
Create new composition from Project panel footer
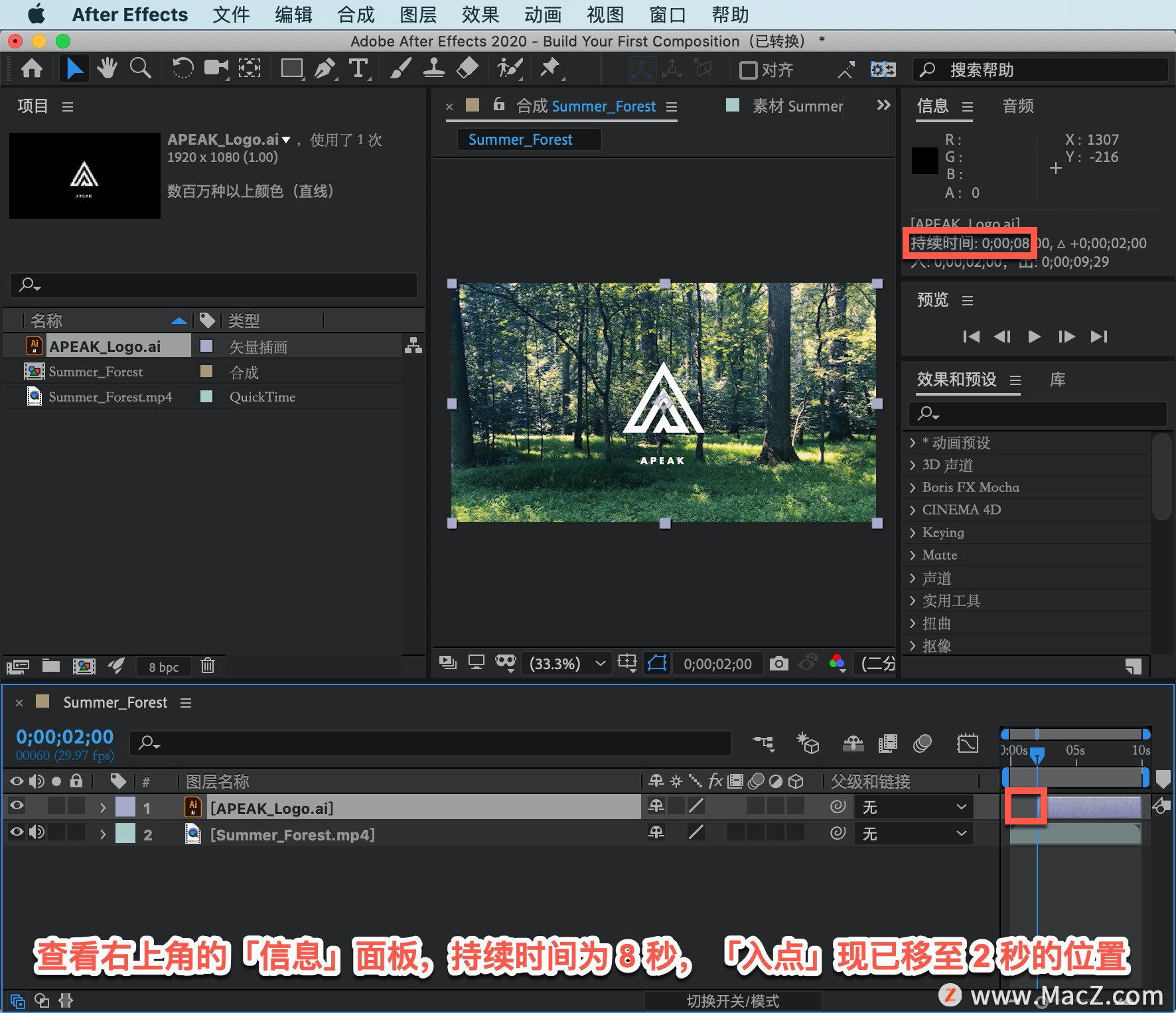84,666
